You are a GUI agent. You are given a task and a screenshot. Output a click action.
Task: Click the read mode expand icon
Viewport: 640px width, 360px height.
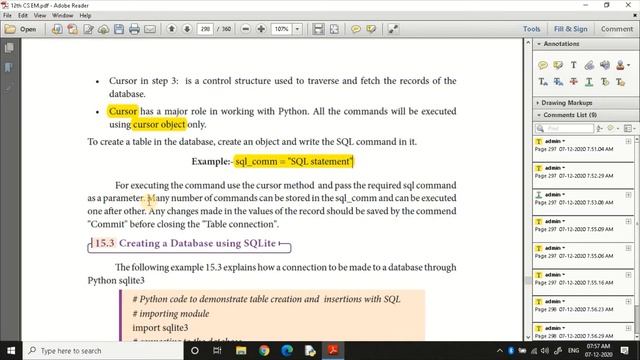click(393, 29)
